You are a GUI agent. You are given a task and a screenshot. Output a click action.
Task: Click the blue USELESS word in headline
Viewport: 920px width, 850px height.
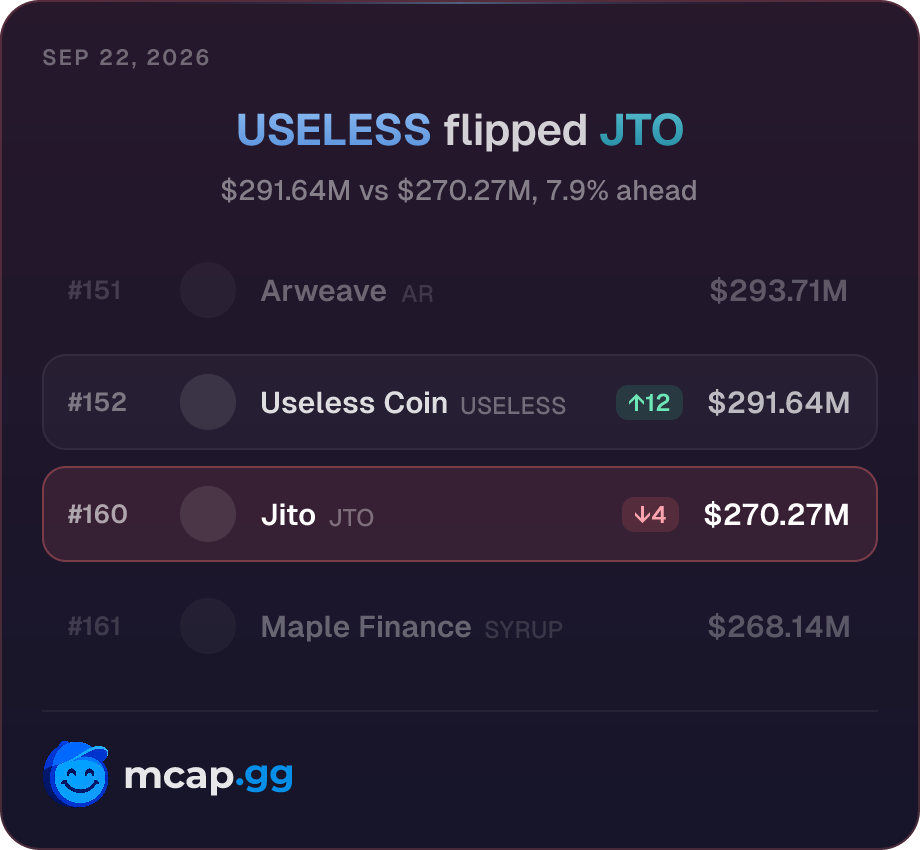333,130
